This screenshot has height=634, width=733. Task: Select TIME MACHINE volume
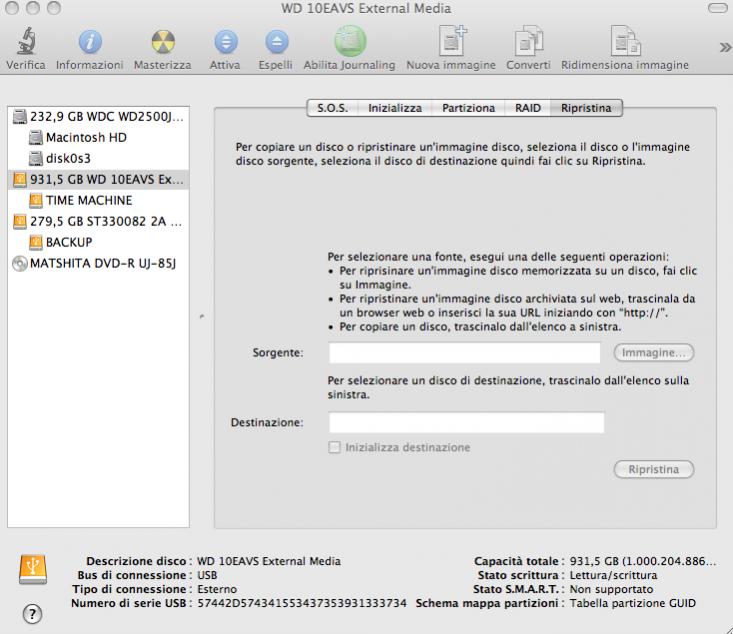pos(98,201)
